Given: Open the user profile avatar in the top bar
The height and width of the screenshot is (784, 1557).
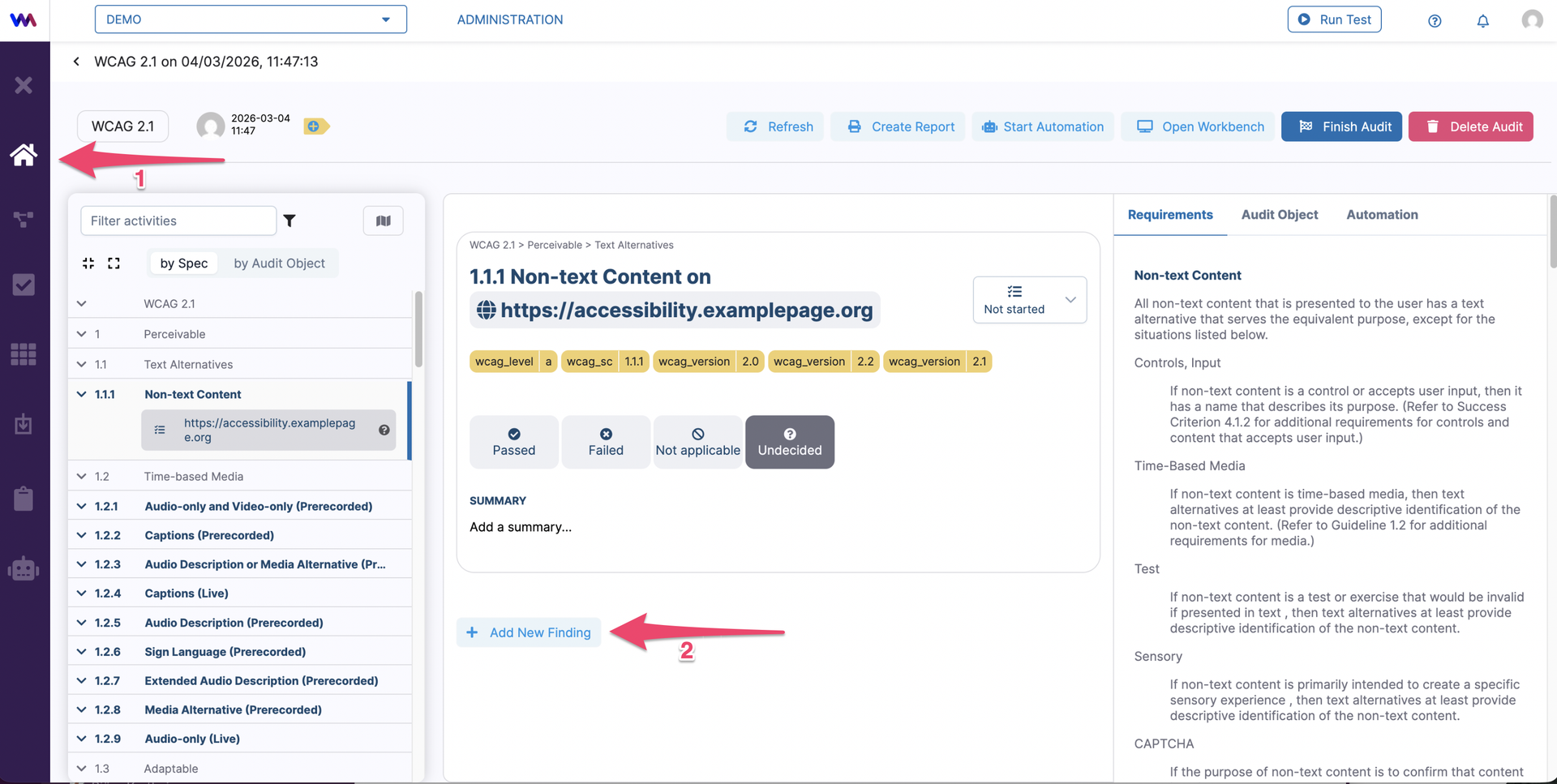Looking at the screenshot, I should click(x=1532, y=19).
